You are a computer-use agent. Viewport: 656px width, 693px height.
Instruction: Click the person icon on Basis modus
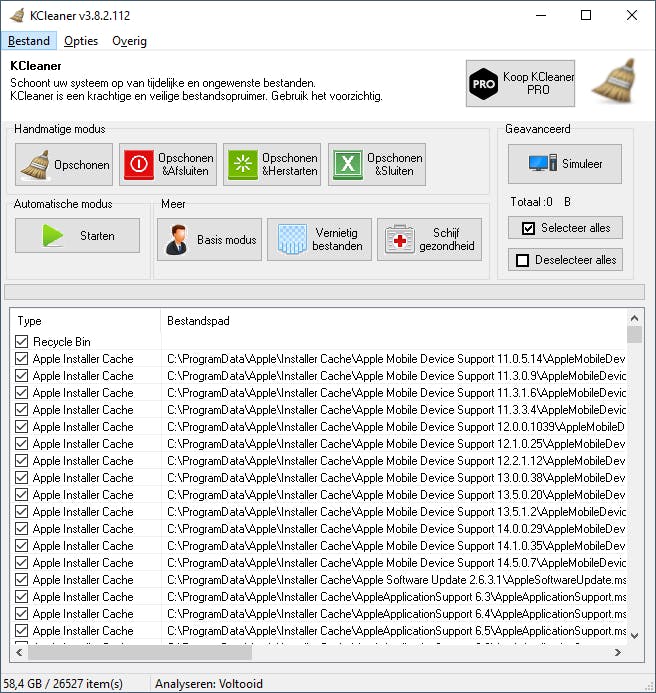tap(176, 240)
